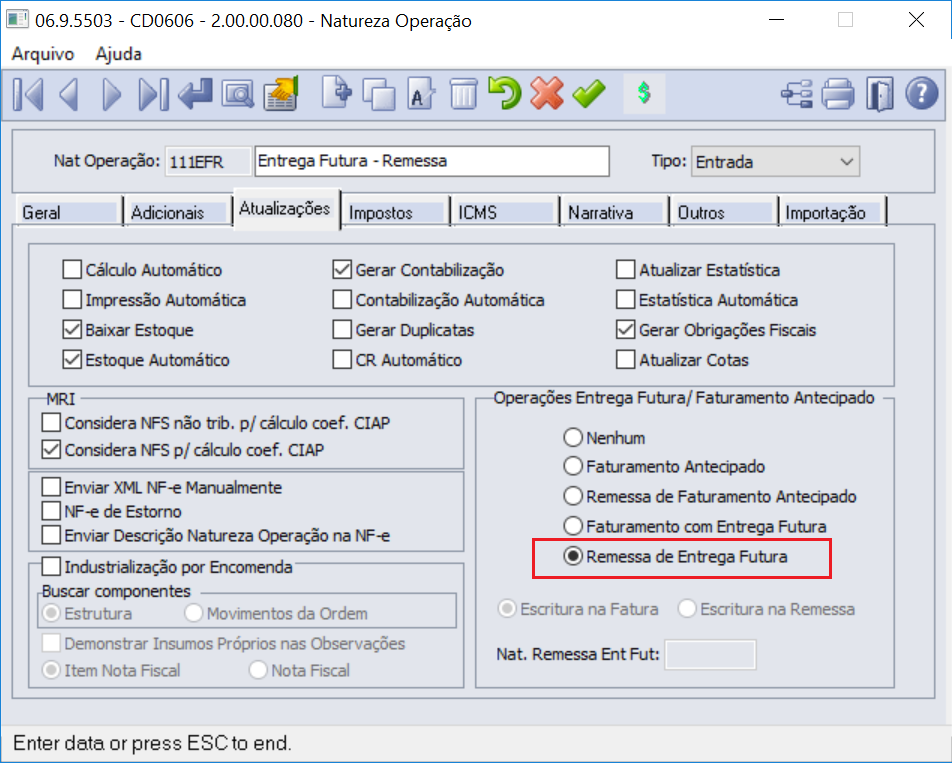This screenshot has width=952, height=763.
Task: Click the Nat. Remessa Ent Fut field
Action: pos(710,654)
